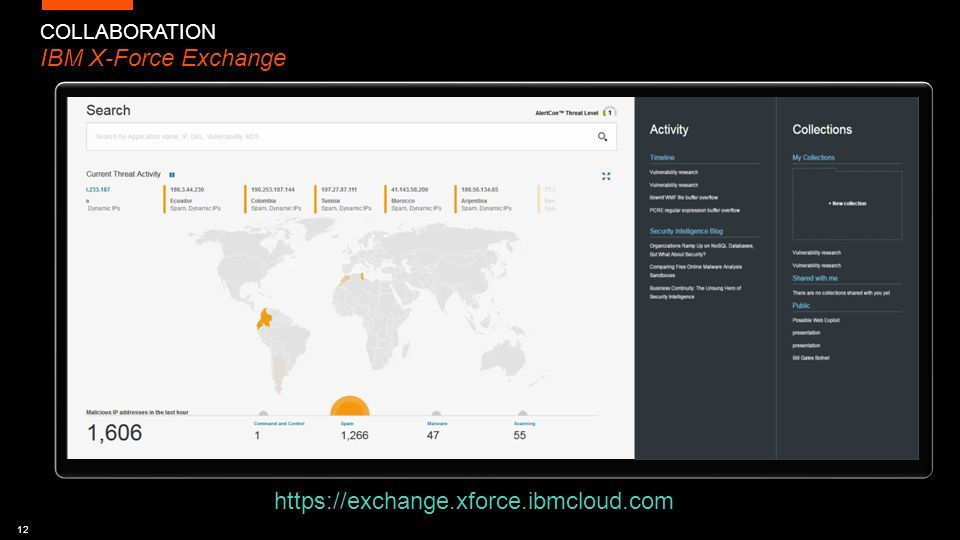Click the magnifying glass search icon
This screenshot has height=540, width=960.
[602, 137]
